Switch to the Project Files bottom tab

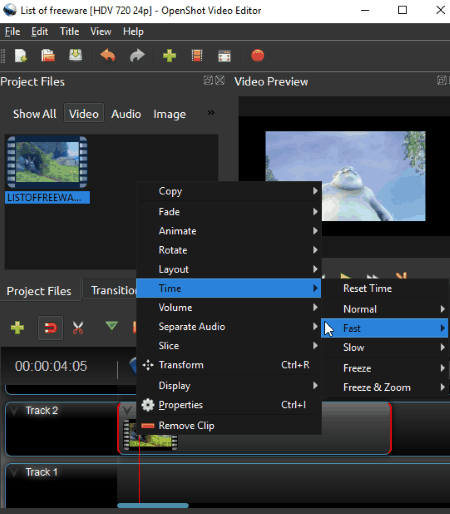39,291
